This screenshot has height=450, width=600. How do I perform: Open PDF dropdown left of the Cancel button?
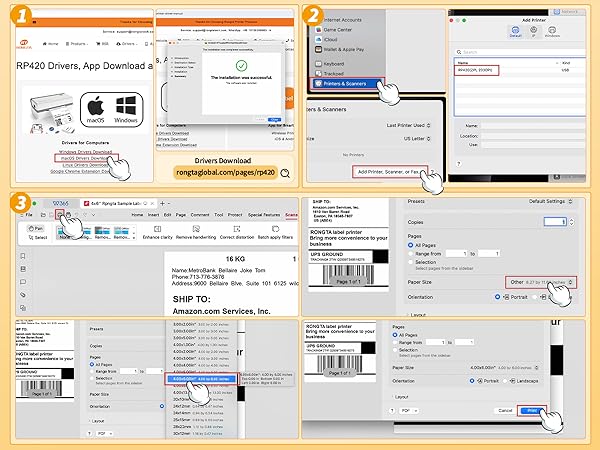point(409,411)
